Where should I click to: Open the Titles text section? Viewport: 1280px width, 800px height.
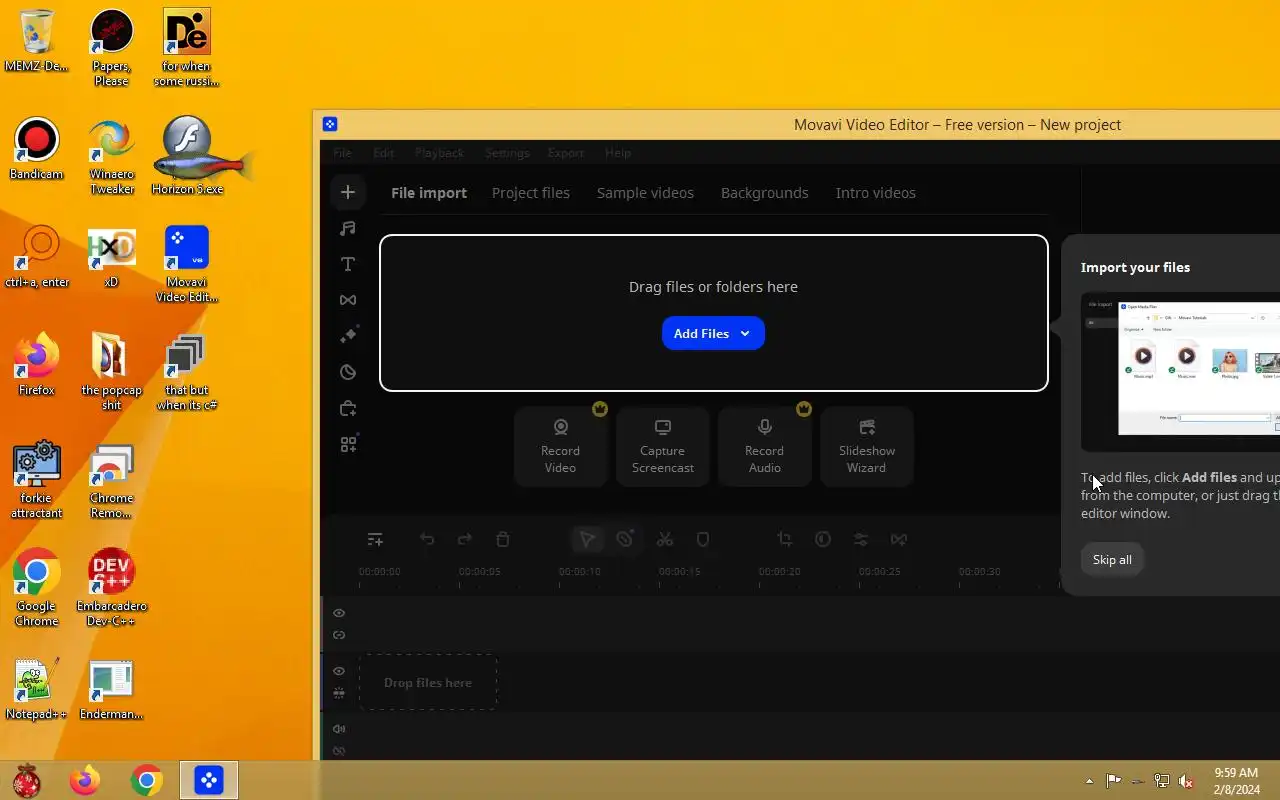point(348,264)
